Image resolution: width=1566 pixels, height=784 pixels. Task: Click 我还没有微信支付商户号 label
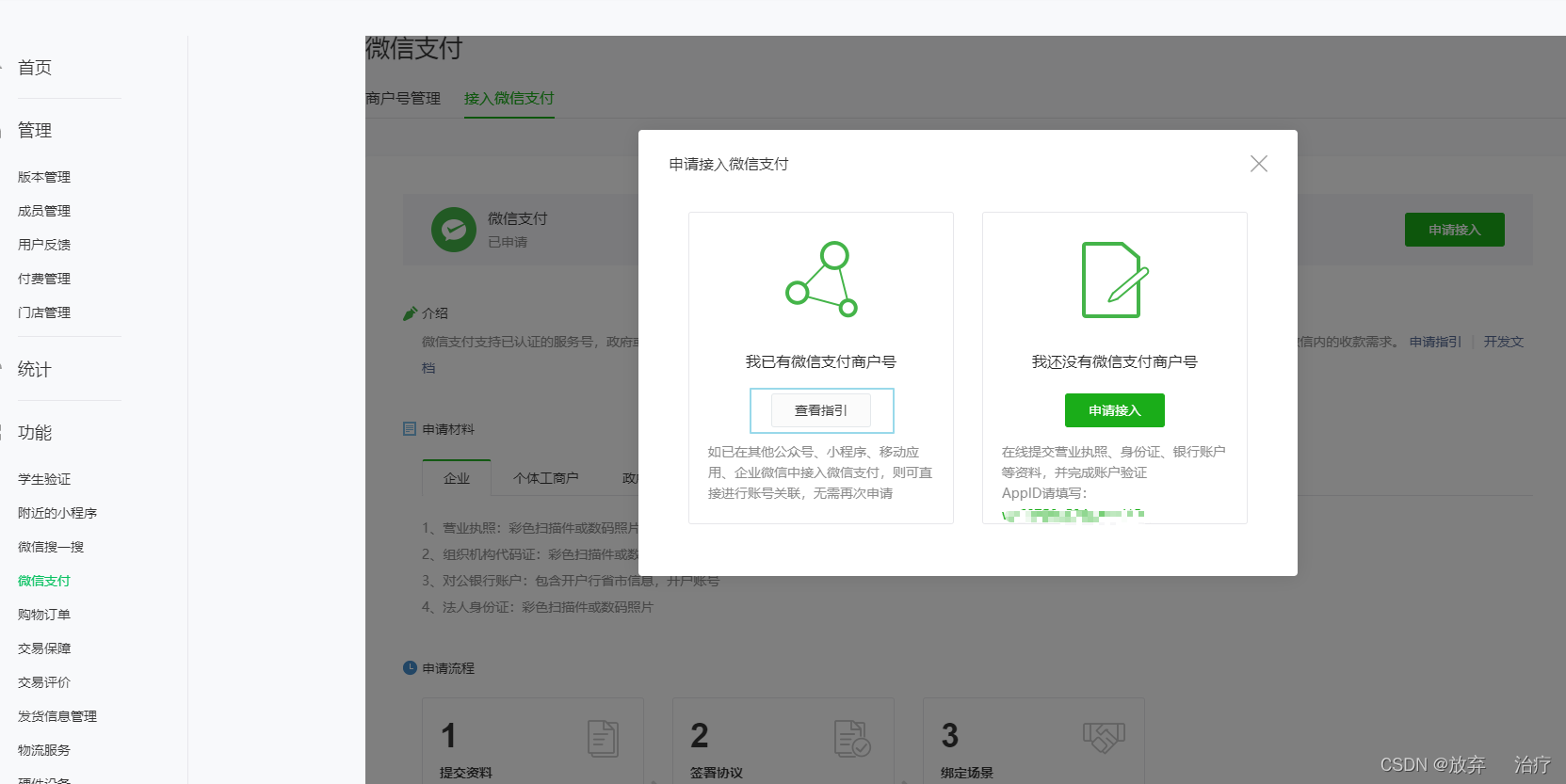click(1115, 361)
